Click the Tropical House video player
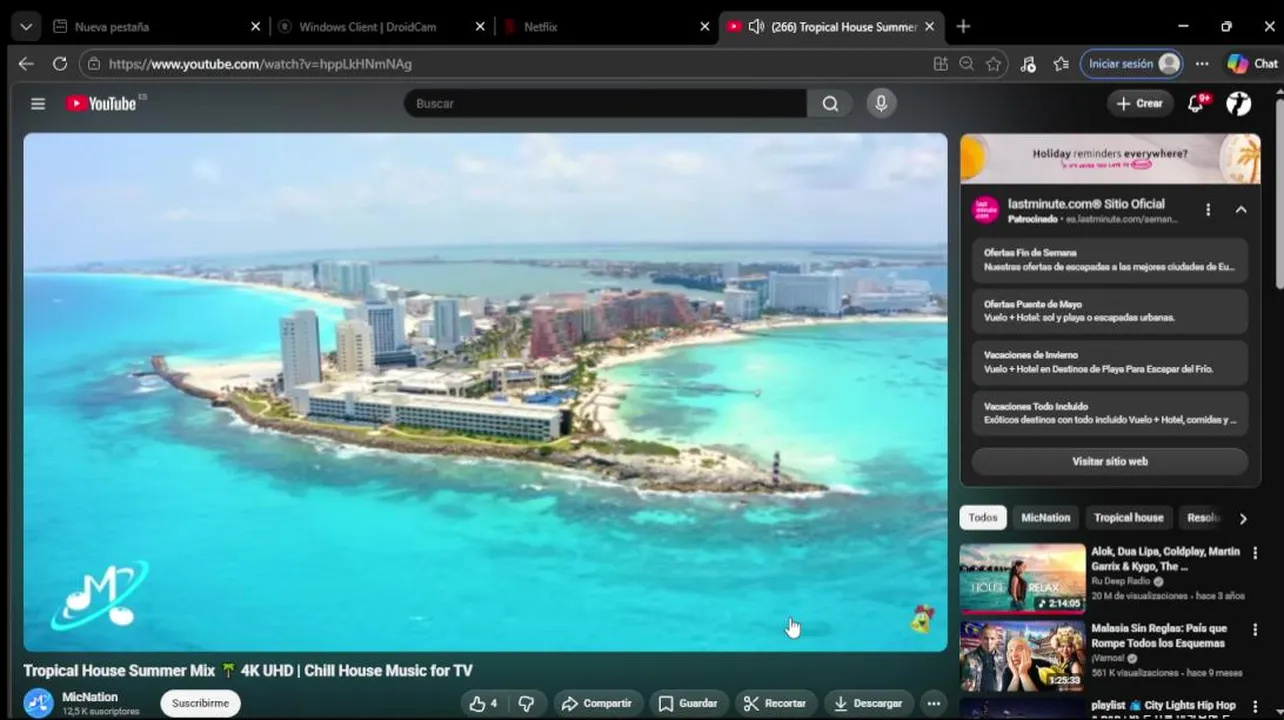1284x720 pixels. (x=485, y=392)
